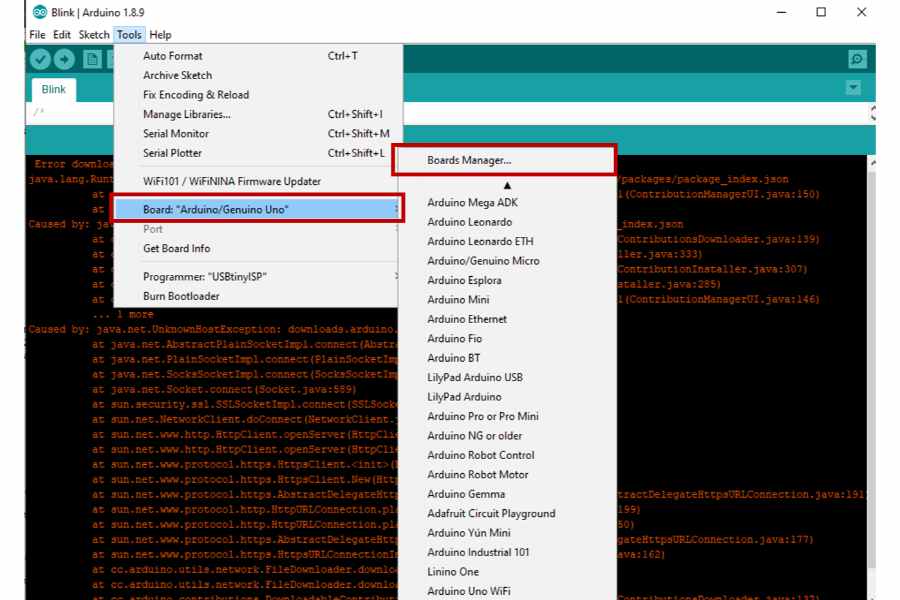The image size is (900, 600).
Task: Pick Arduino Yún Mini board
Action: click(x=507, y=533)
